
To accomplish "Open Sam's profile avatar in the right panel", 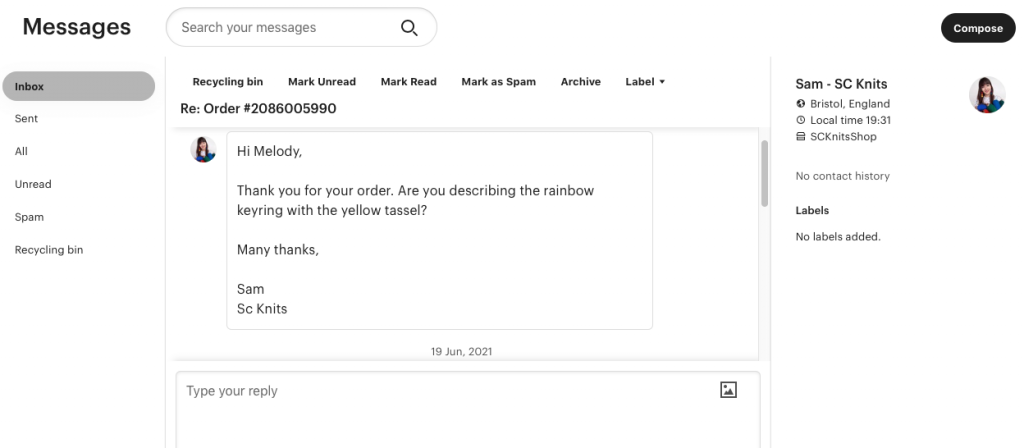I will pos(987,95).
